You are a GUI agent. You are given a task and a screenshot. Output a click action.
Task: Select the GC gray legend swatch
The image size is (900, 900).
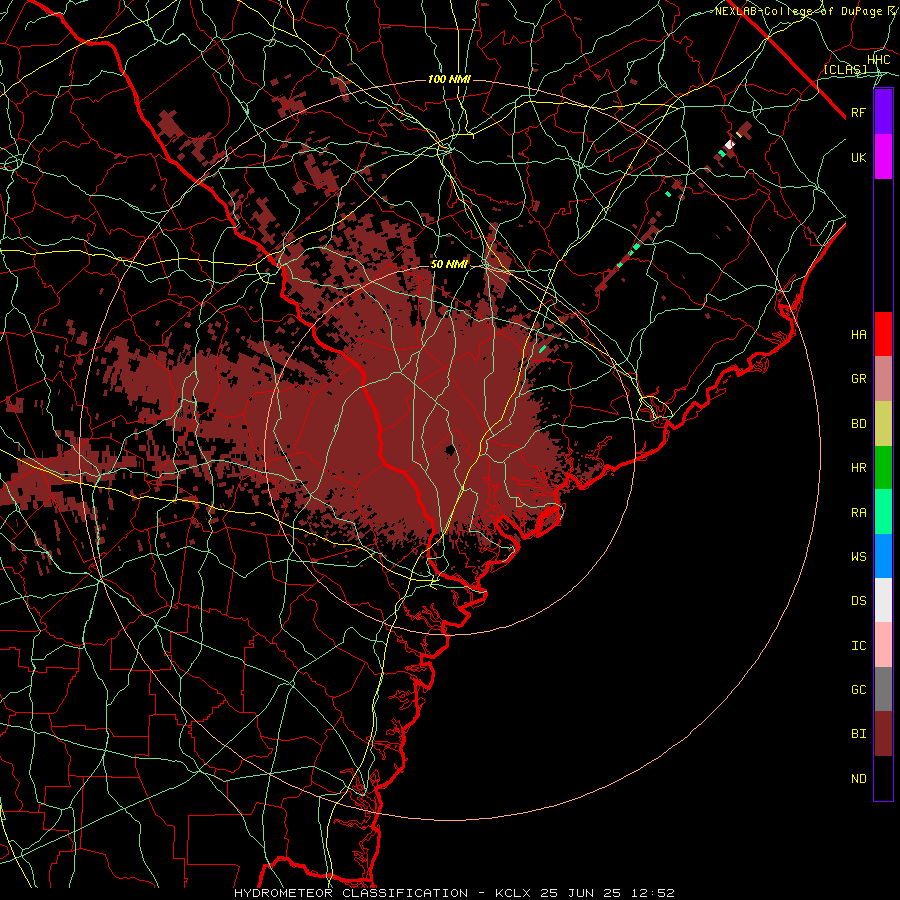(x=883, y=689)
